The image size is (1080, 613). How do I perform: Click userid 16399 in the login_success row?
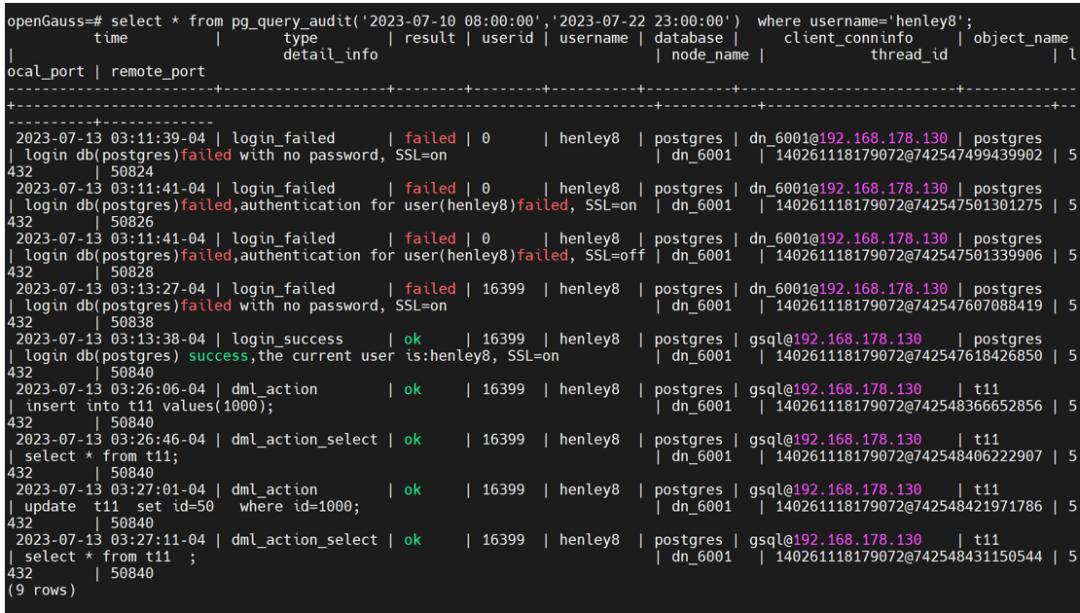pos(503,339)
